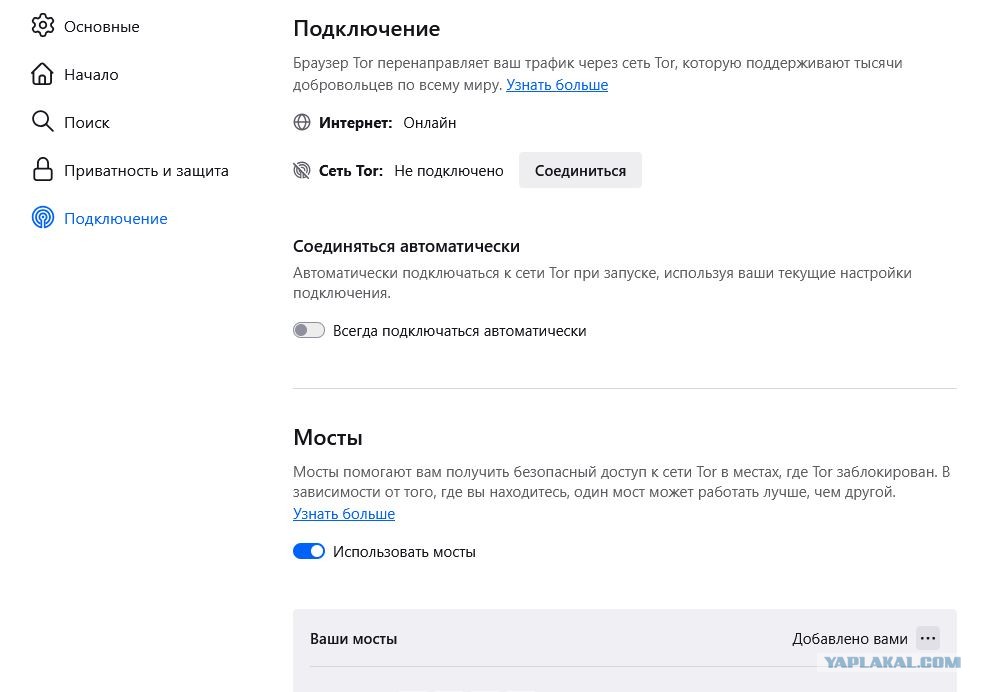This screenshot has height=692, width=987.
Task: Click the Добавлено вами label
Action: (849, 638)
